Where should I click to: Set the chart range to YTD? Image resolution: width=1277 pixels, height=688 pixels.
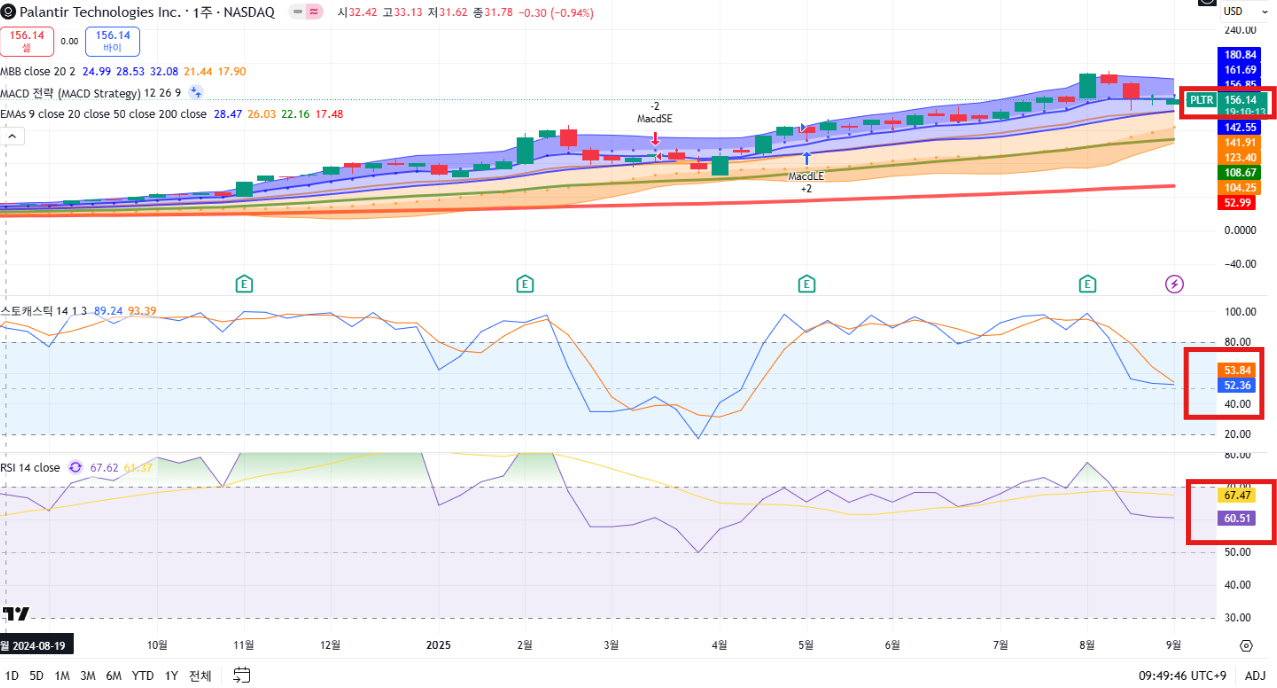click(x=143, y=676)
